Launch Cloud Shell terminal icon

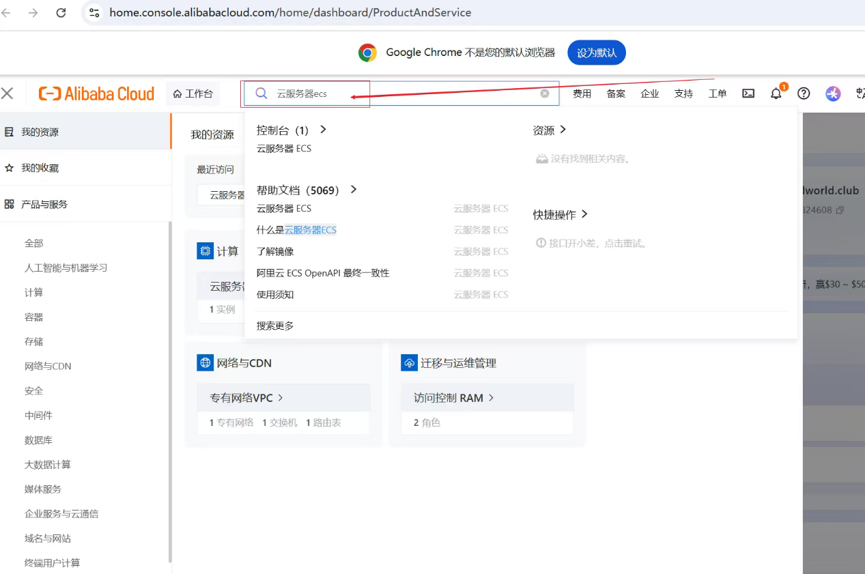click(748, 93)
